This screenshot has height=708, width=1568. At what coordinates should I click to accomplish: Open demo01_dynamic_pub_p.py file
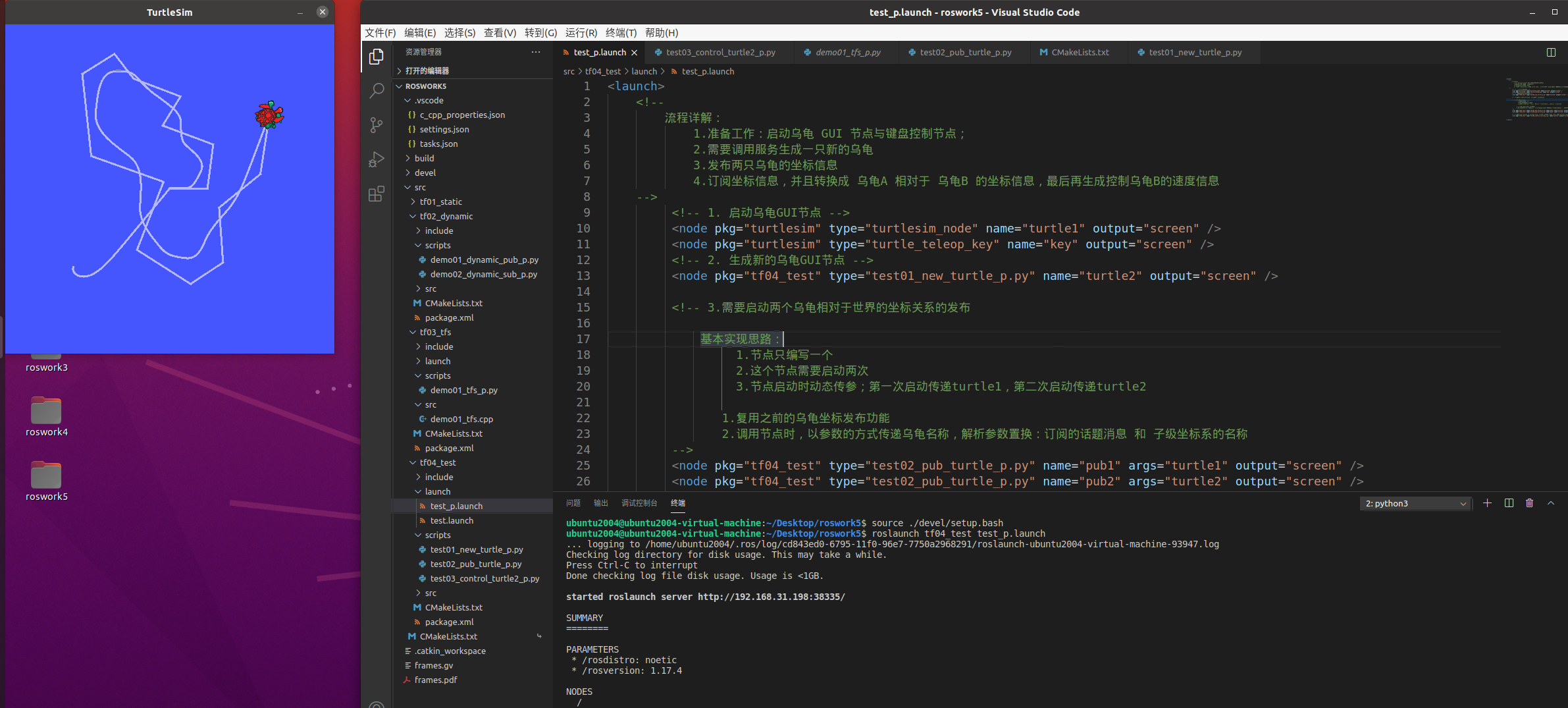click(x=473, y=259)
